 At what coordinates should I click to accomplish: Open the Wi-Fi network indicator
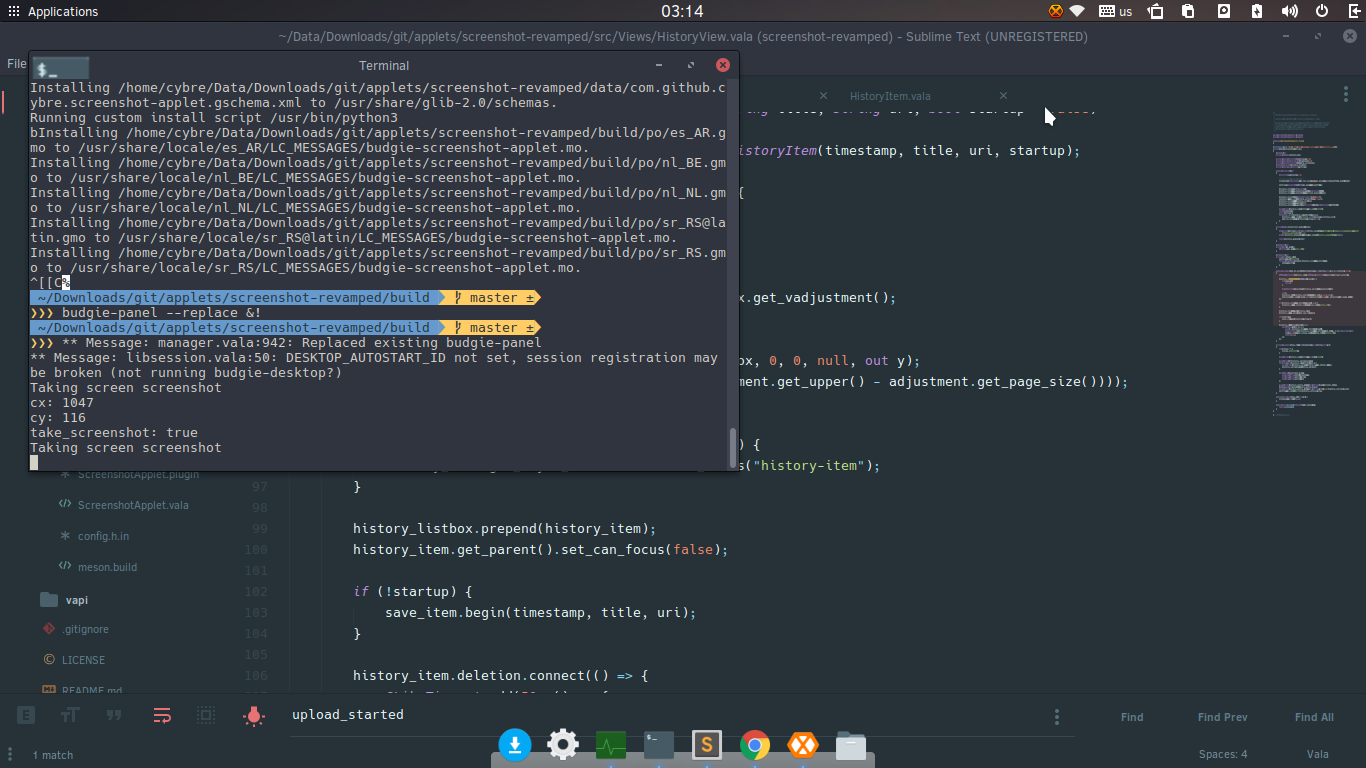[x=1078, y=12]
